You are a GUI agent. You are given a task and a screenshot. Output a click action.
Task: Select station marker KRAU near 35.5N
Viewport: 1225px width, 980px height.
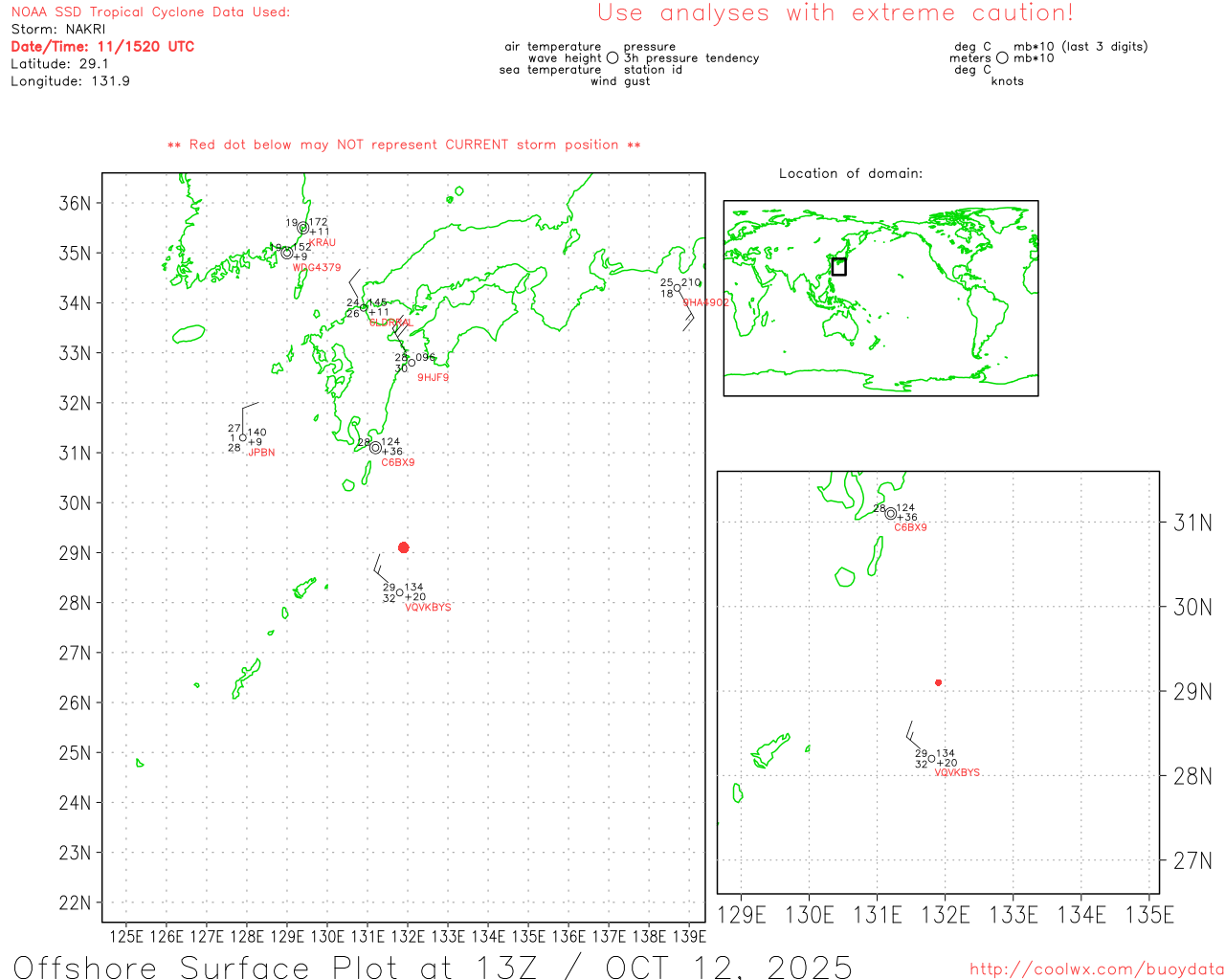click(x=302, y=228)
